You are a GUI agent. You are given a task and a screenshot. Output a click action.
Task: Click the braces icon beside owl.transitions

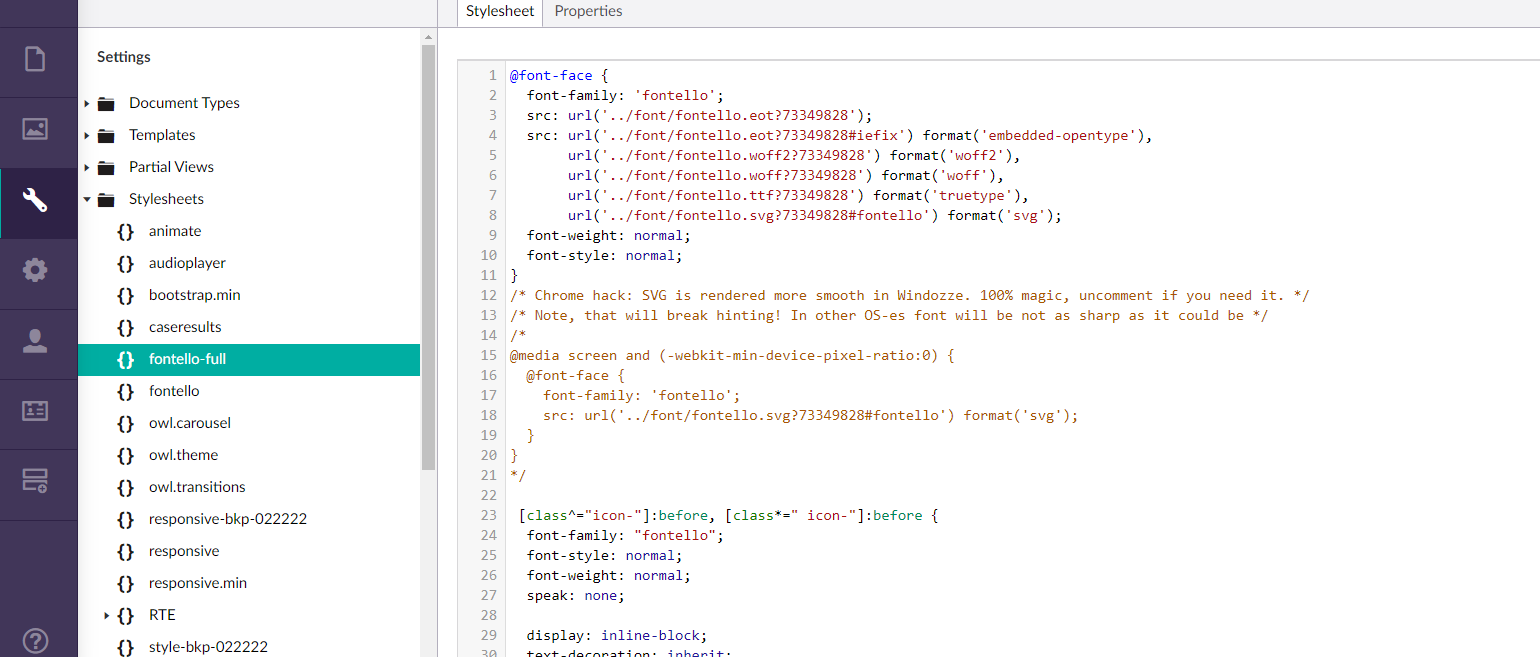coord(125,487)
